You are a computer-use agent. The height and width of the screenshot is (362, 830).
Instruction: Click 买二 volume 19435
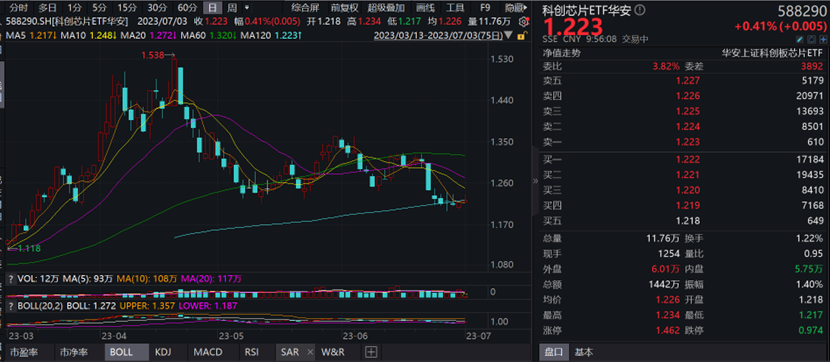[x=811, y=175]
